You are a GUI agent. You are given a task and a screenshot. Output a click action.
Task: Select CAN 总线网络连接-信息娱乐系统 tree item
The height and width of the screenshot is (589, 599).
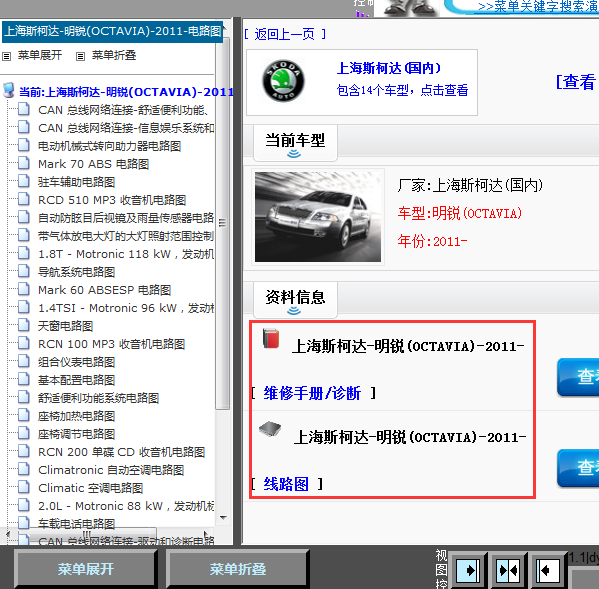(x=126, y=128)
